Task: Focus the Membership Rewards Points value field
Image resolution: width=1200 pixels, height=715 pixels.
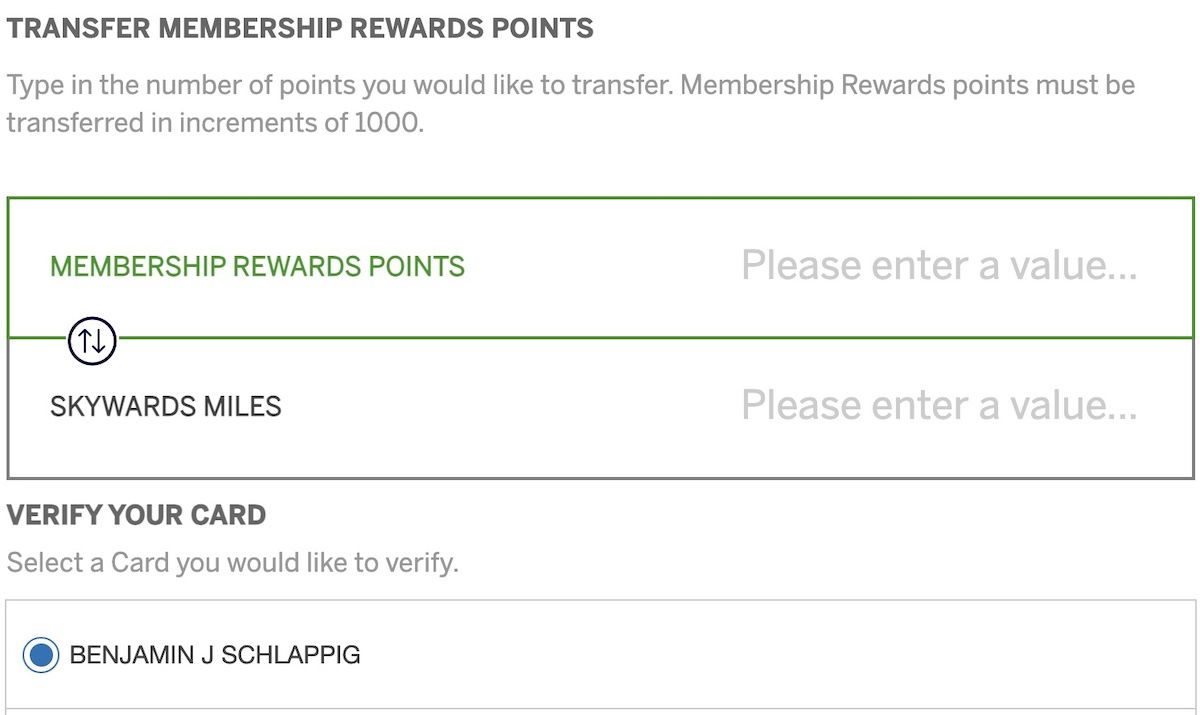Action: pyautogui.click(x=938, y=266)
